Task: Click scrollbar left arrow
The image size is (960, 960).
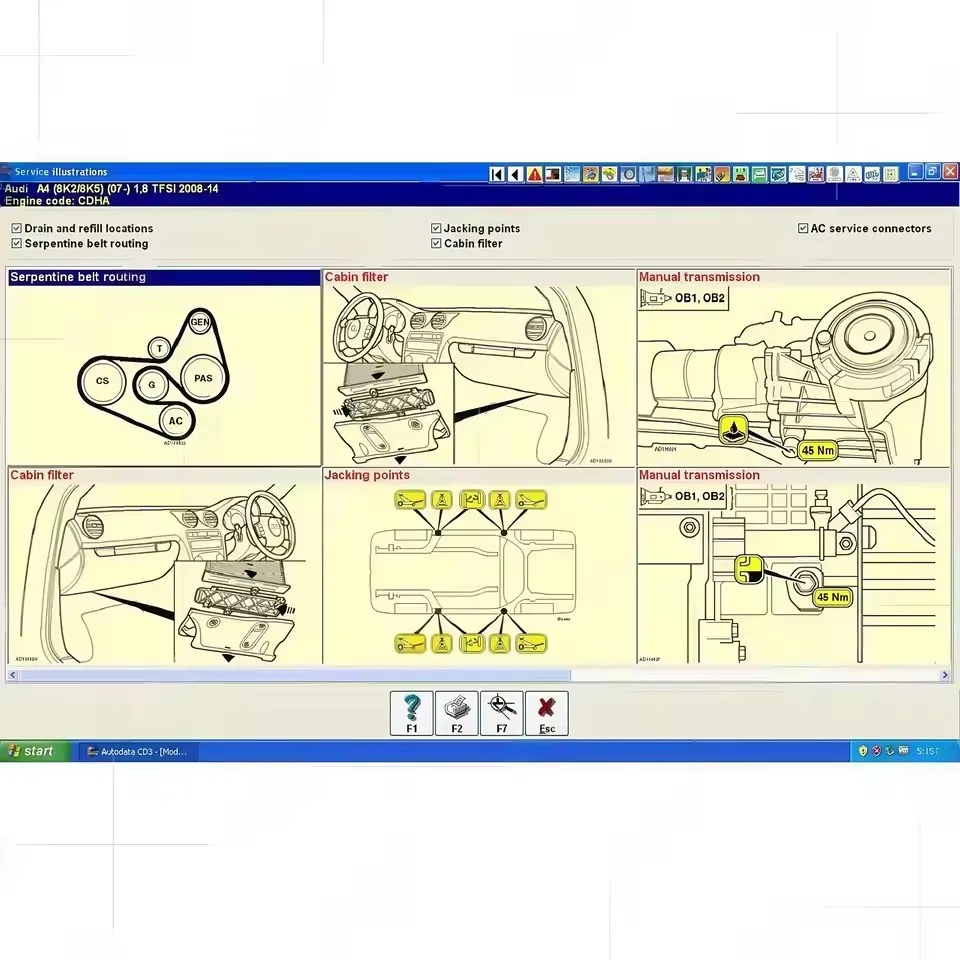Action: 12,675
